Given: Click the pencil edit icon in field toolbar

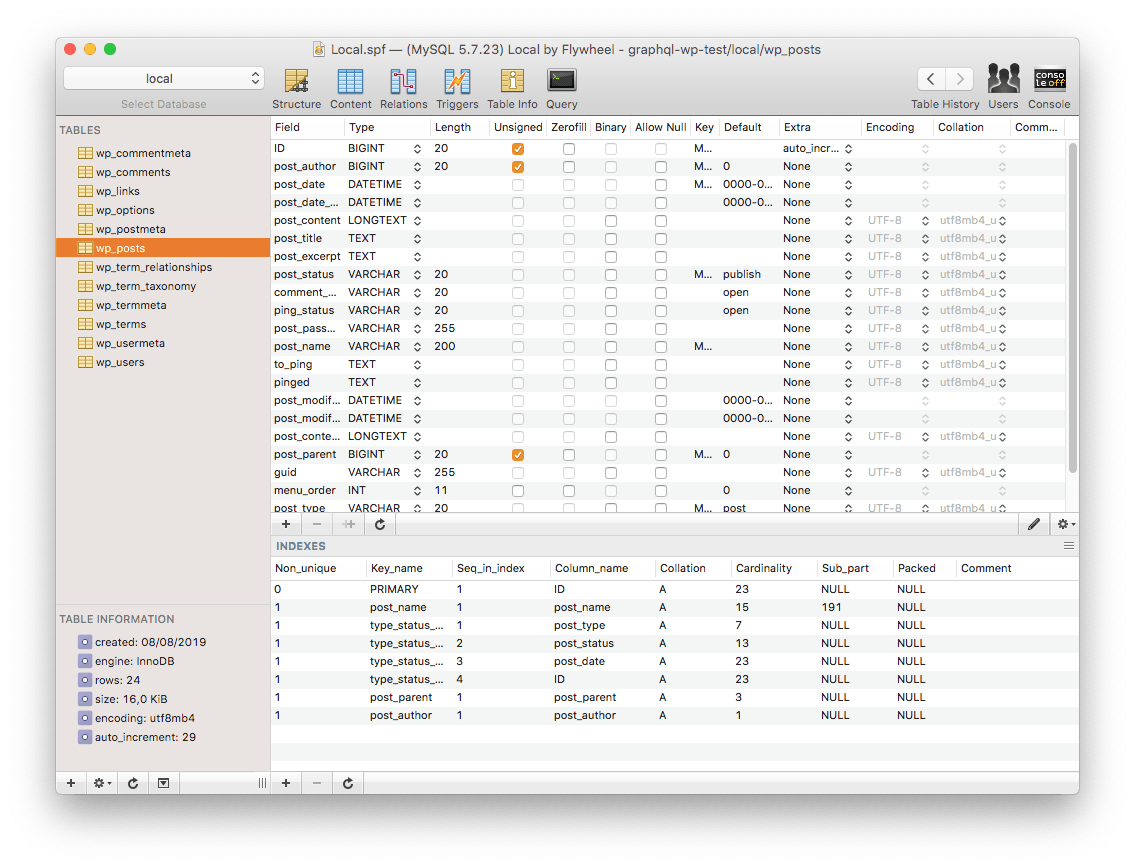Looking at the screenshot, I should [x=1034, y=524].
